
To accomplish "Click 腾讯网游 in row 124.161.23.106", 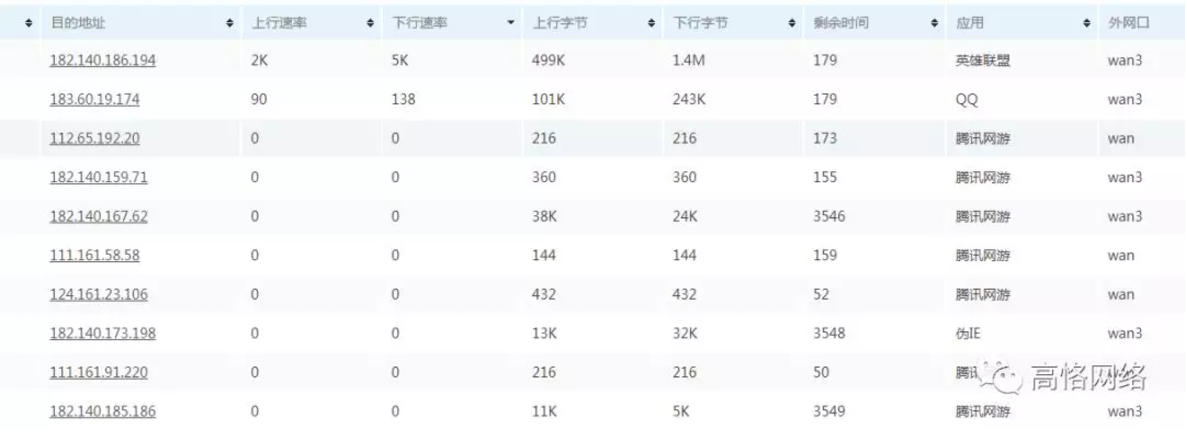I will (983, 295).
